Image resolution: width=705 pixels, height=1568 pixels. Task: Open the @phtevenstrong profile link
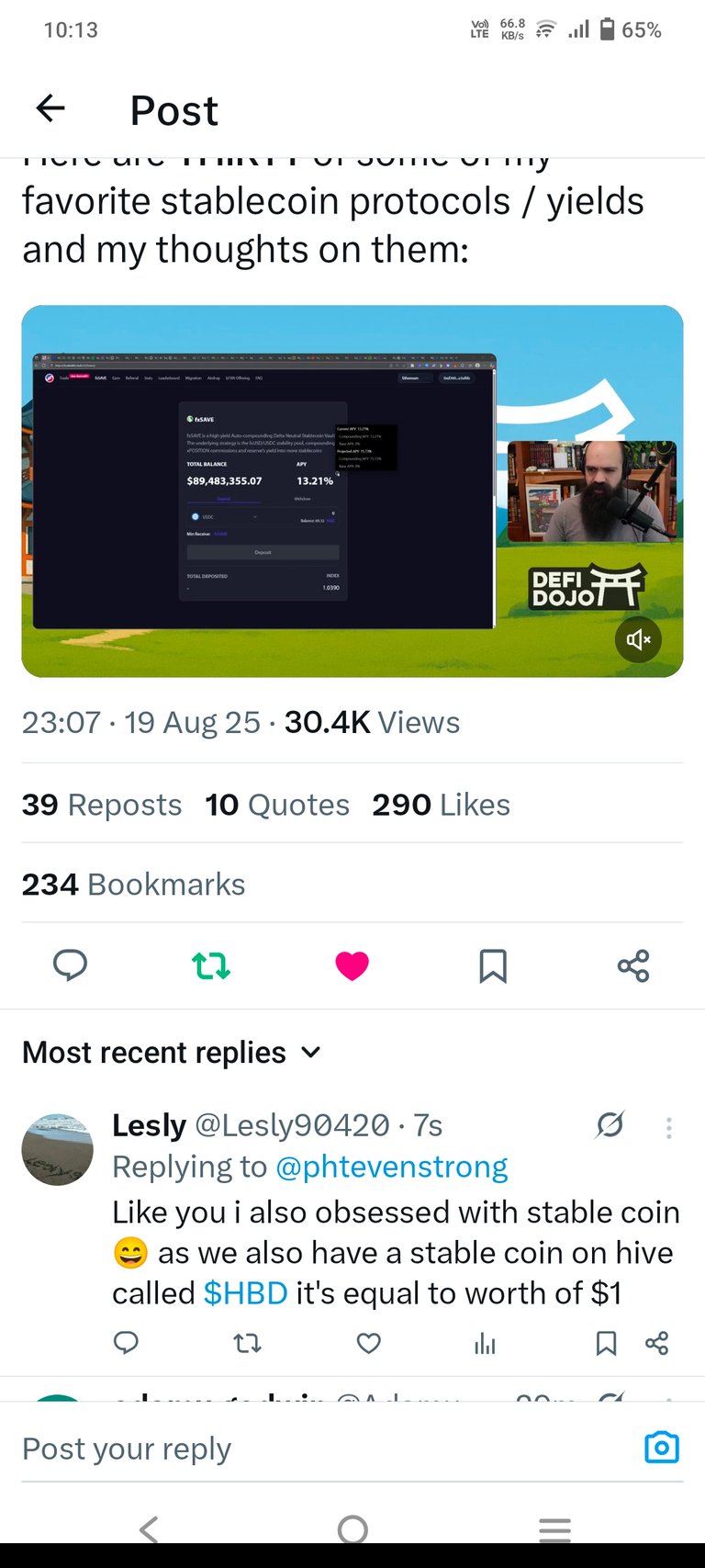pyautogui.click(x=392, y=1167)
